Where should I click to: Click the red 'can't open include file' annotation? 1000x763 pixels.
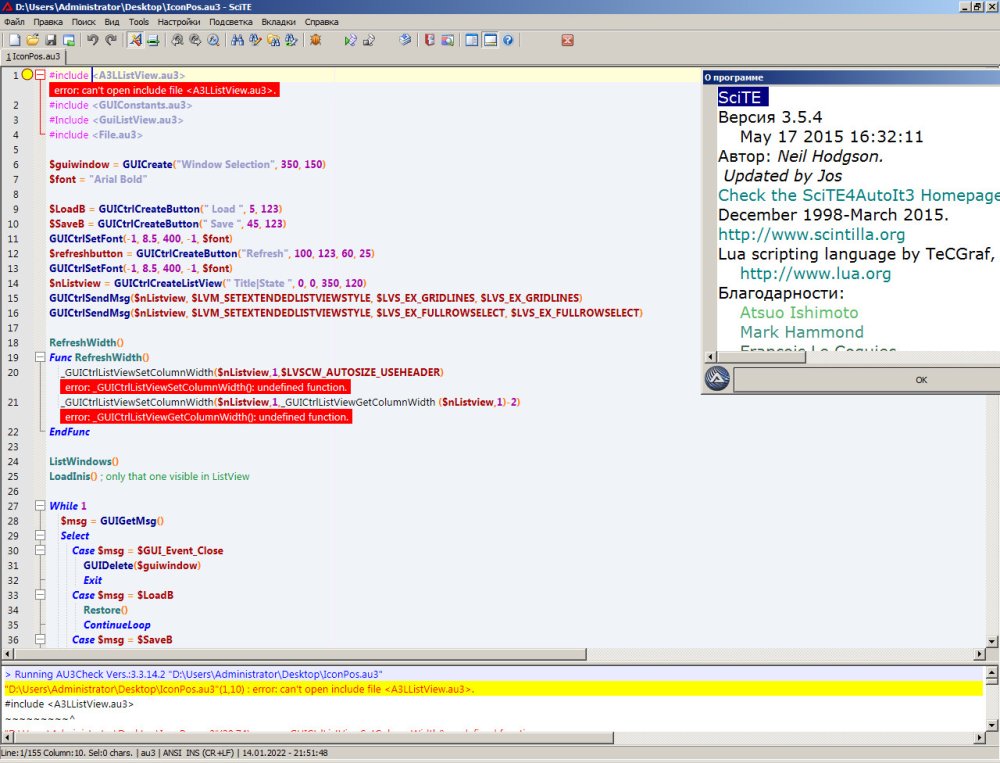point(165,90)
